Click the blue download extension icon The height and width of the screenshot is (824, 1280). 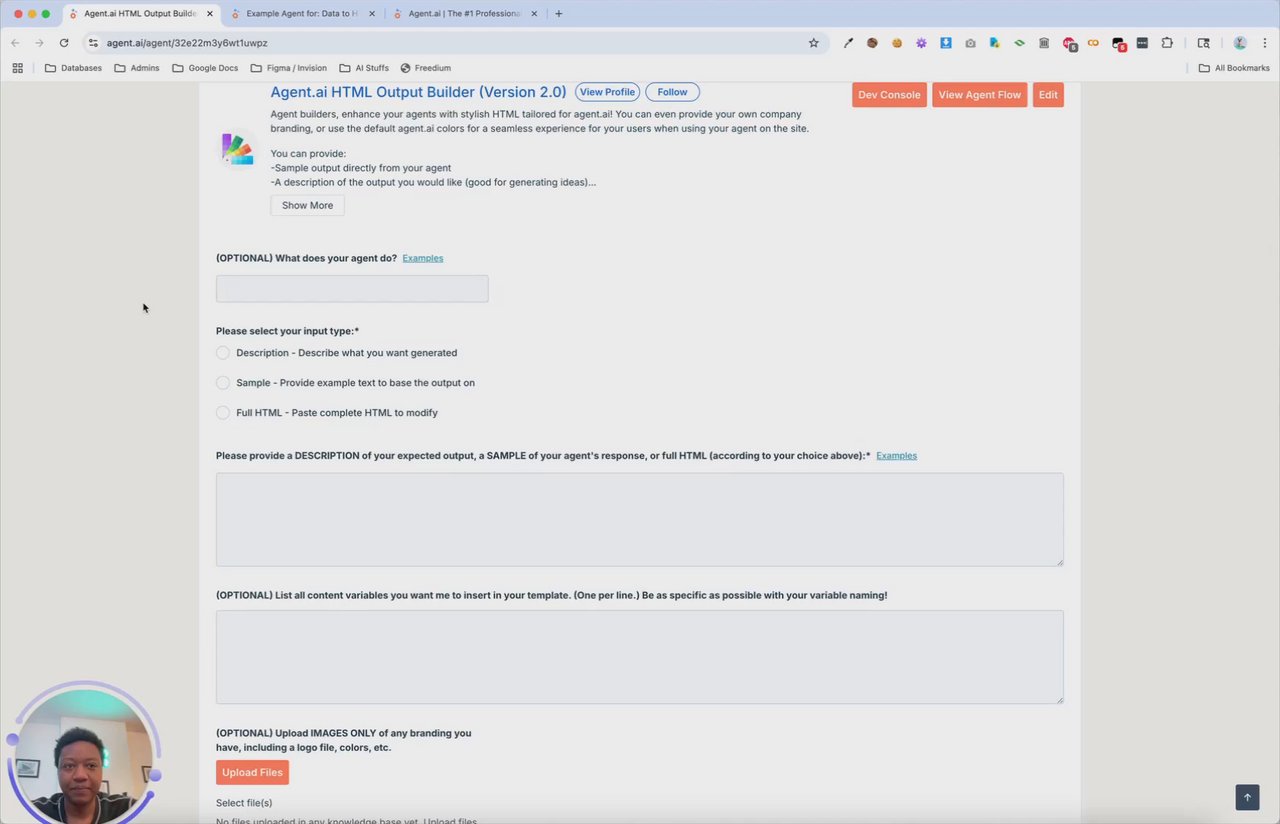coord(946,43)
